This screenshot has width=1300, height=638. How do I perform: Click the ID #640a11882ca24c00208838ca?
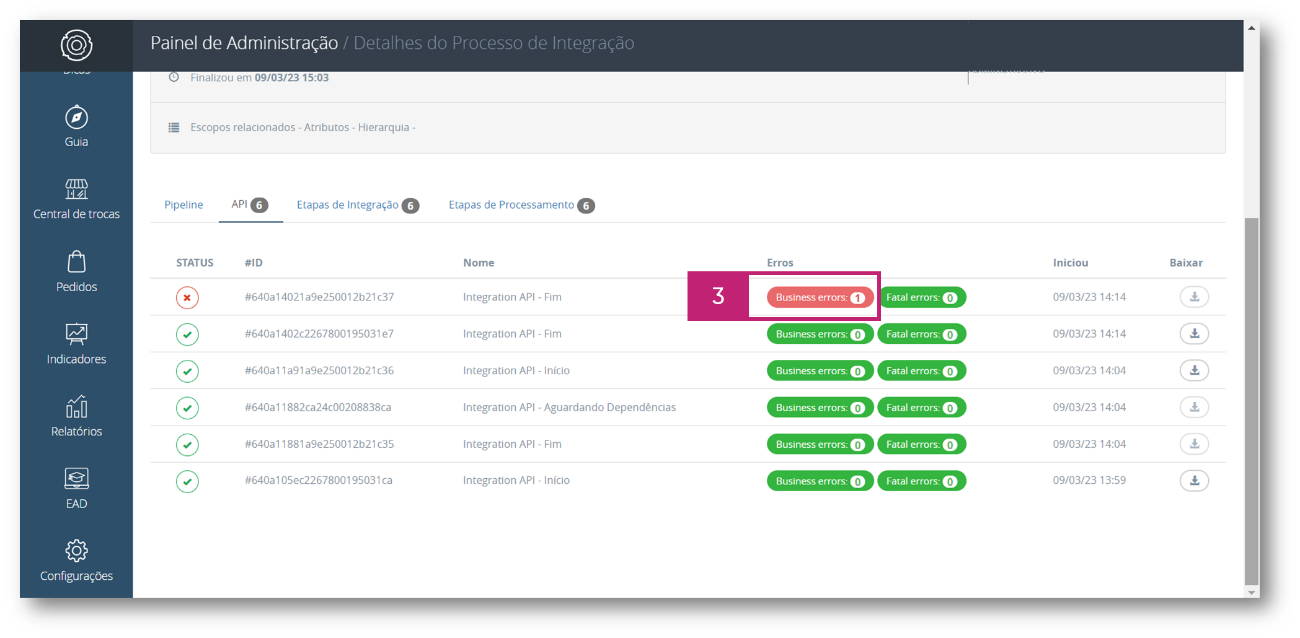click(x=318, y=408)
